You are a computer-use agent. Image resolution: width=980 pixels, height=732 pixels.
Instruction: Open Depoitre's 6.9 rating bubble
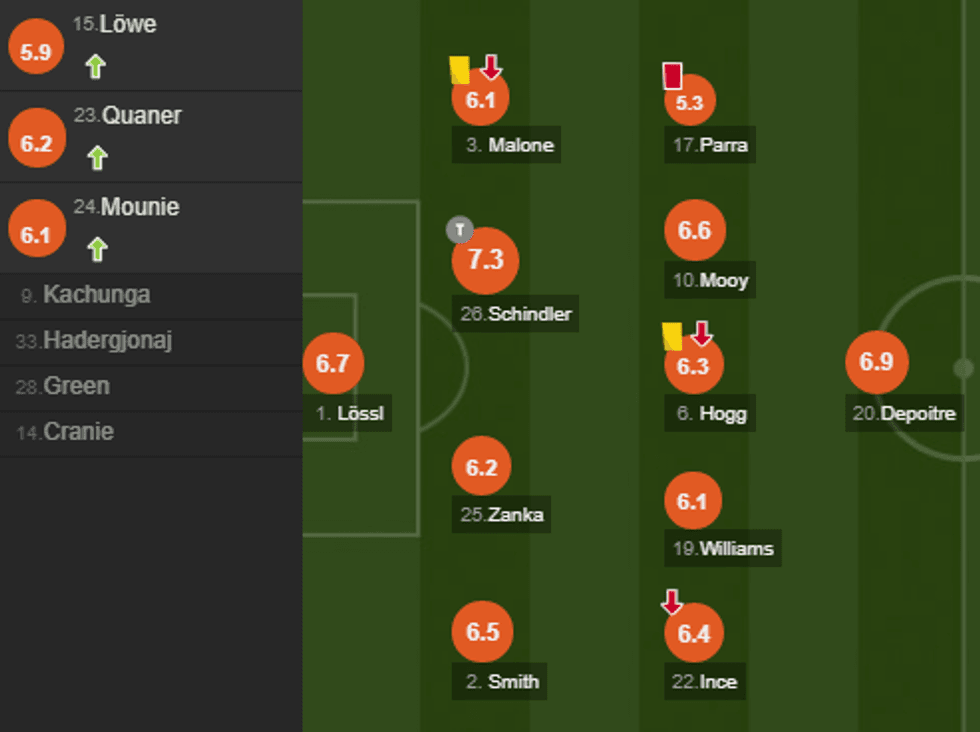(876, 362)
